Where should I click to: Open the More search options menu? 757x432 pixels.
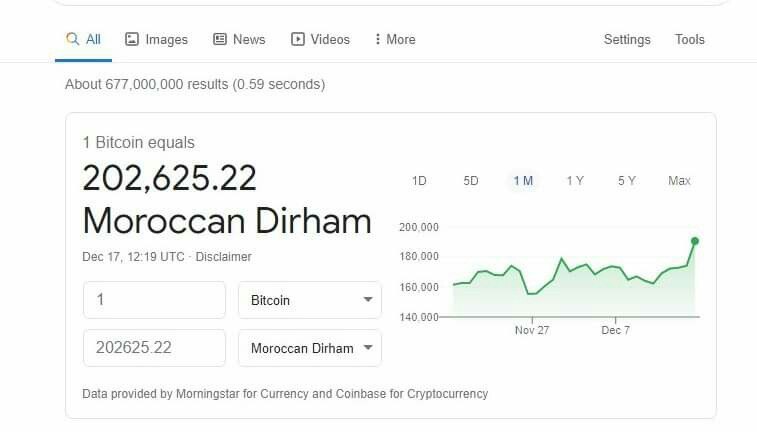pyautogui.click(x=395, y=39)
